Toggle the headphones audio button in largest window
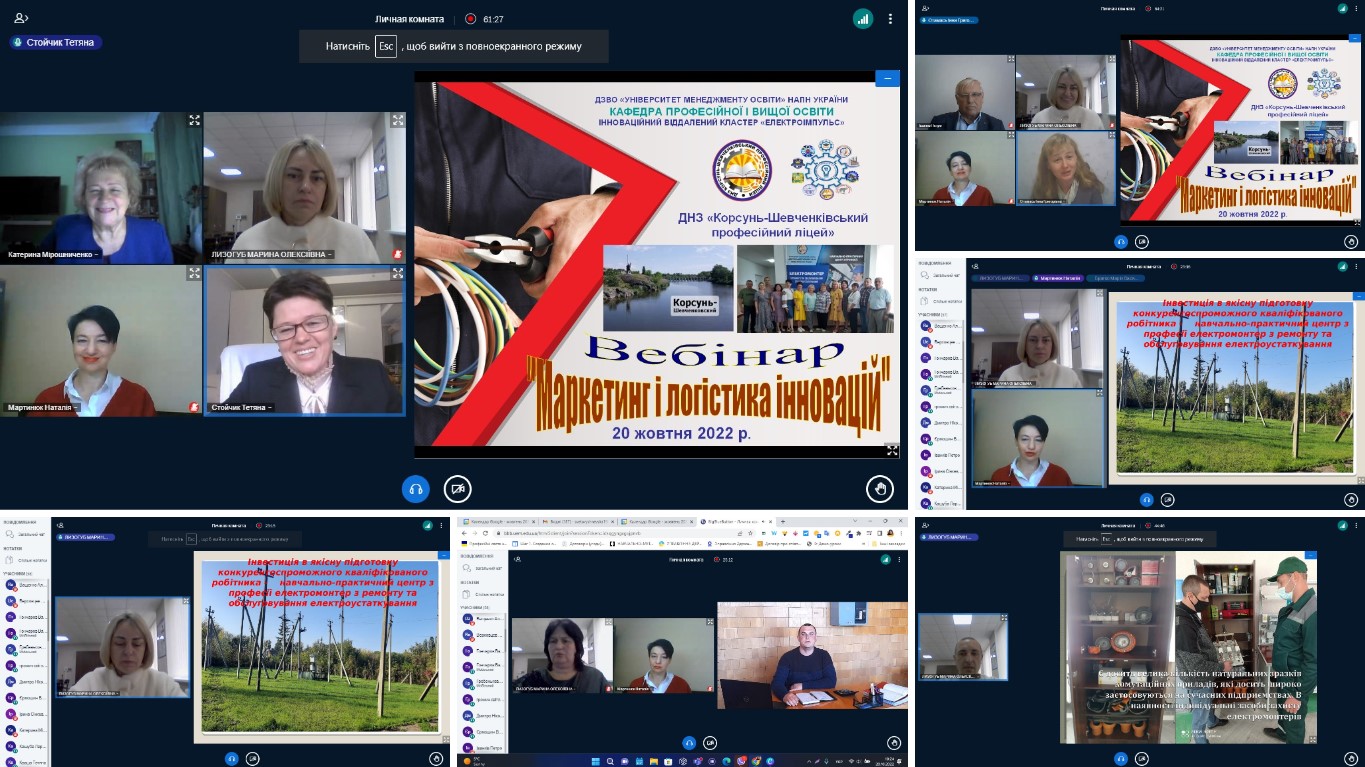Image resolution: width=1365 pixels, height=767 pixels. coord(415,488)
